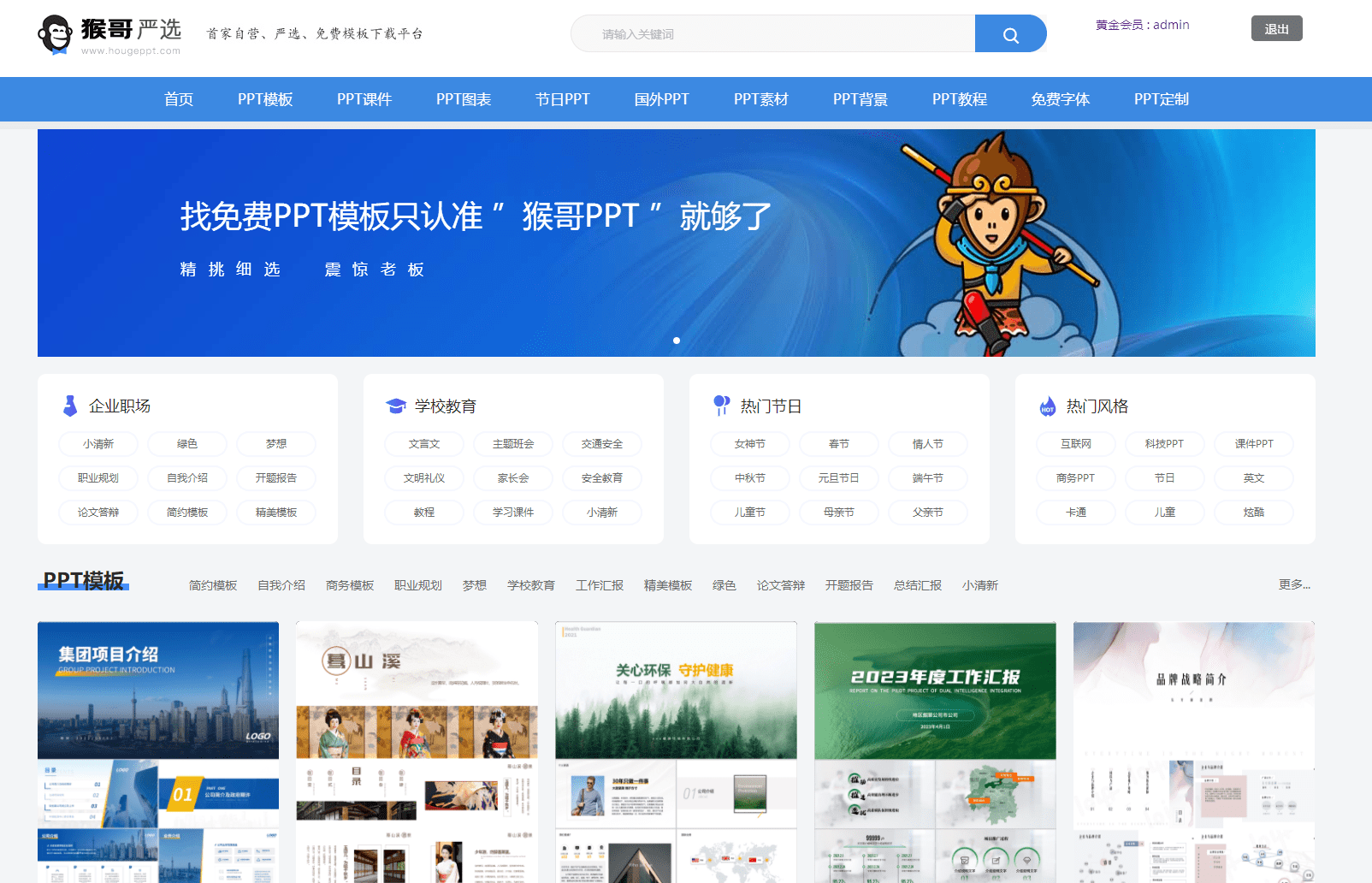Screen dimensions: 1372x883
Task: Filter templates by 总结汇报 link
Action: coord(918,585)
